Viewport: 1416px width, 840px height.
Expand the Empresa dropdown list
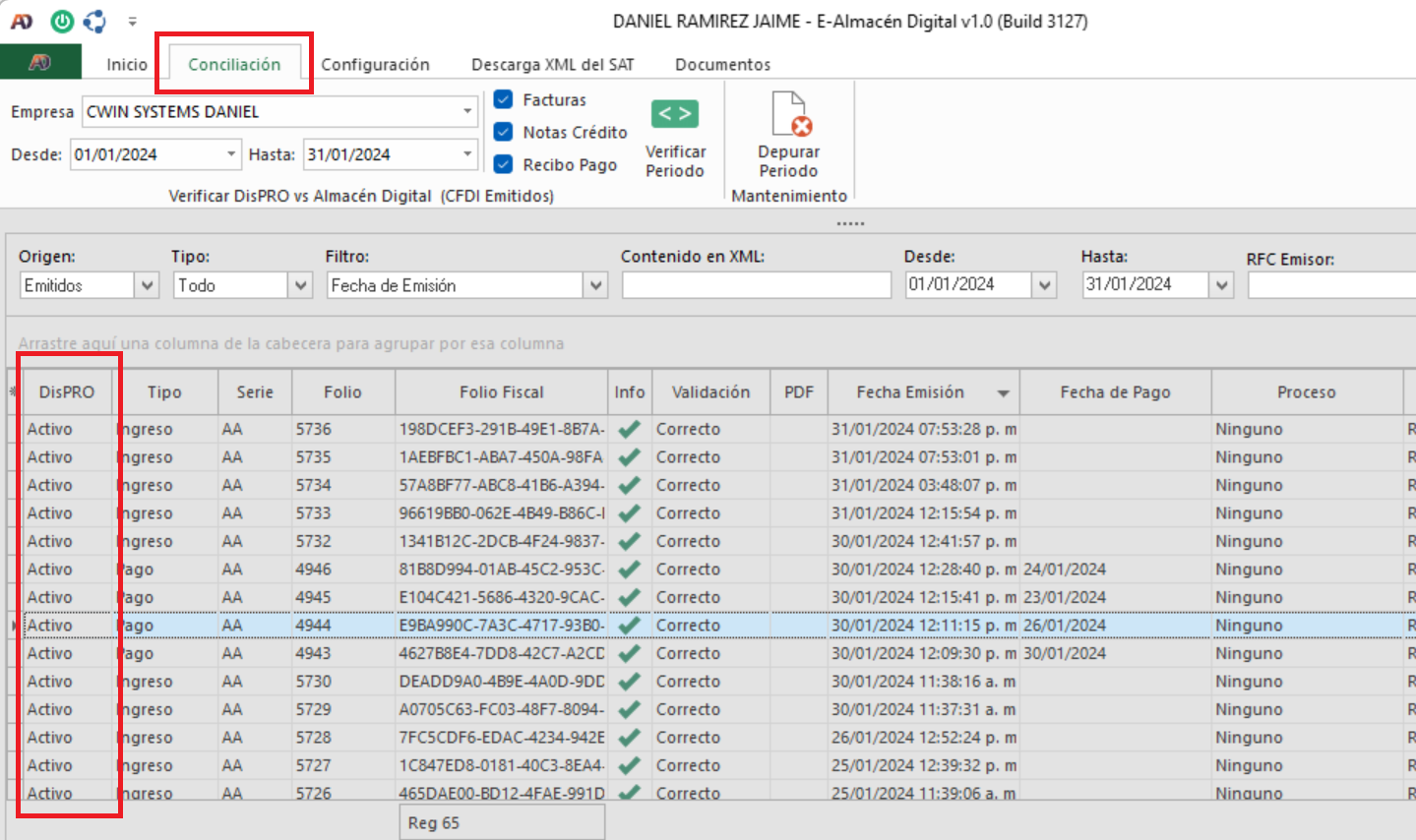467,112
